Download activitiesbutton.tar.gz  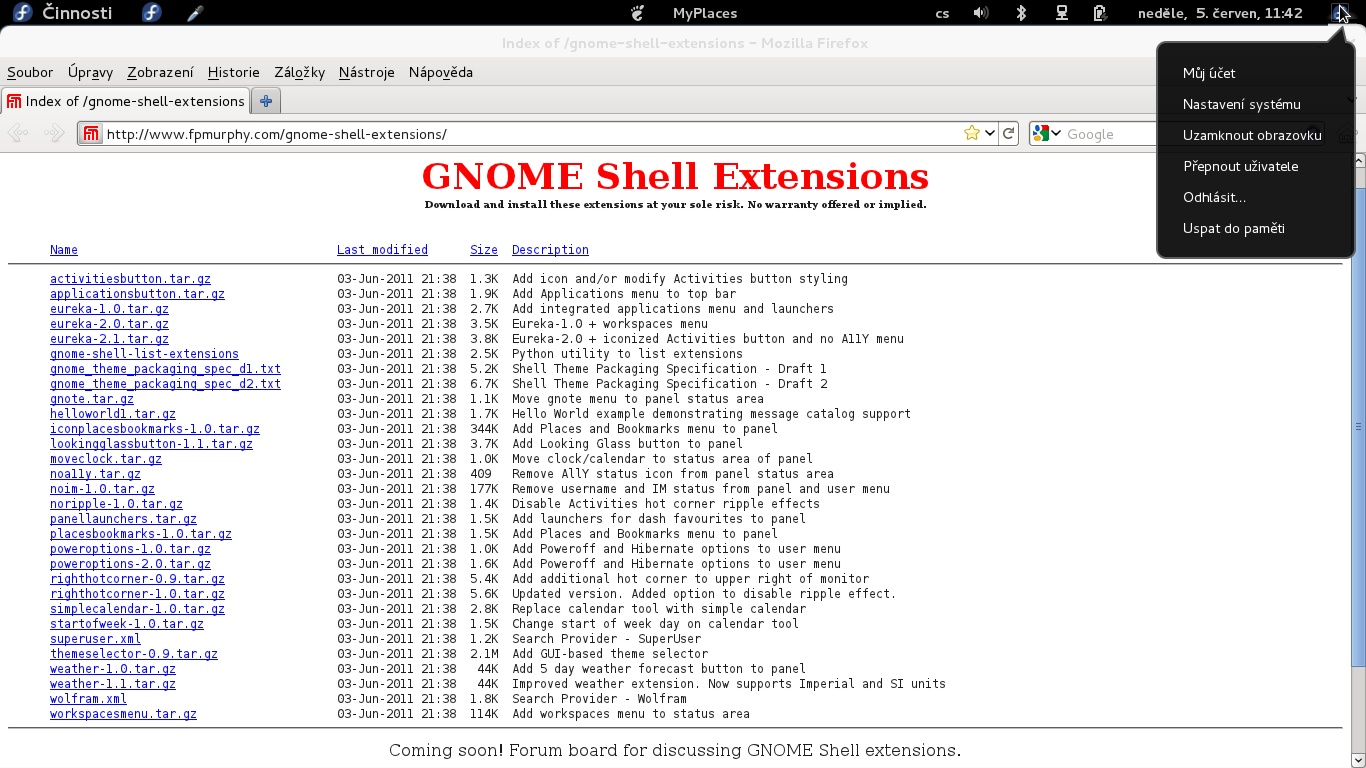click(x=130, y=279)
